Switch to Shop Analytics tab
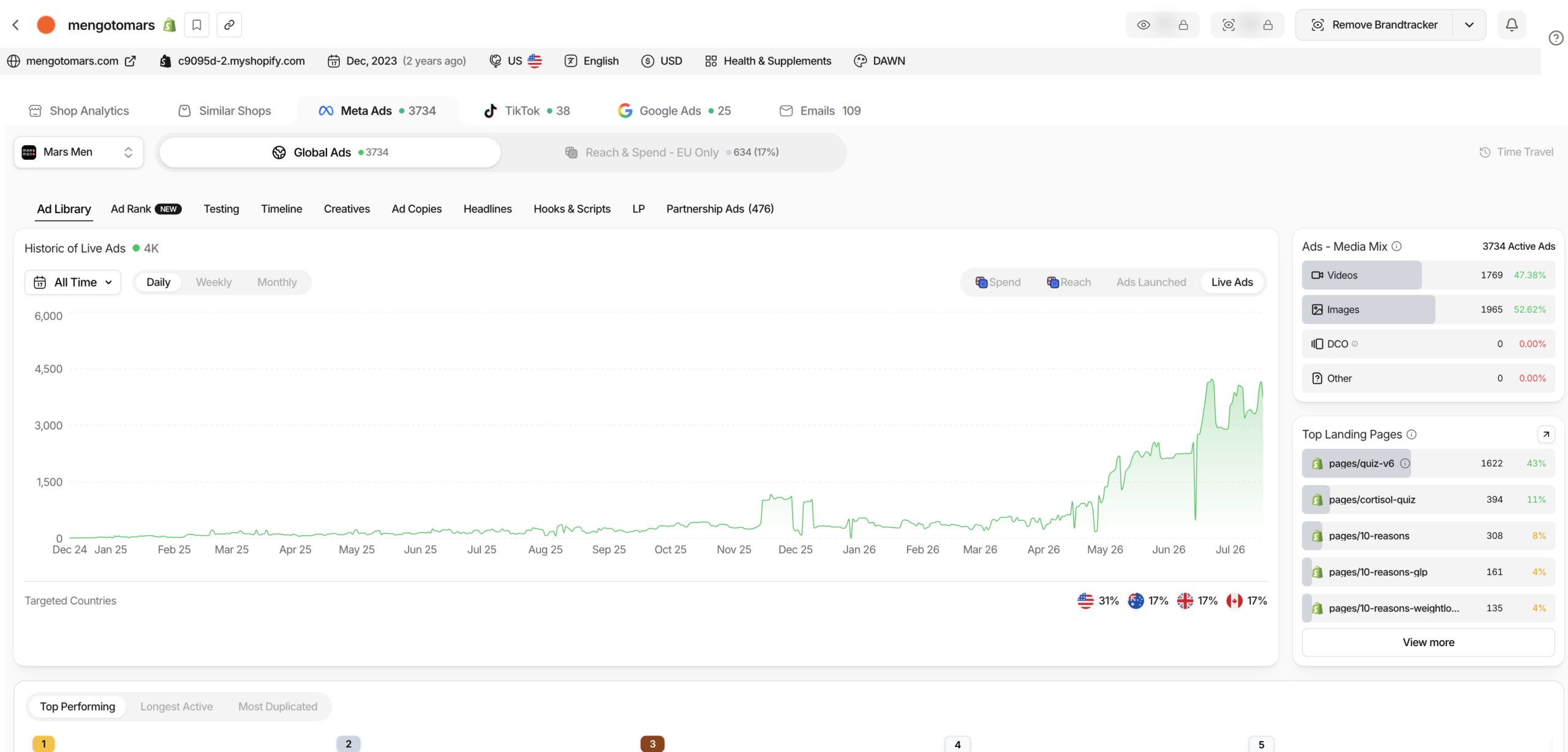This screenshot has height=752, width=1568. coord(79,111)
